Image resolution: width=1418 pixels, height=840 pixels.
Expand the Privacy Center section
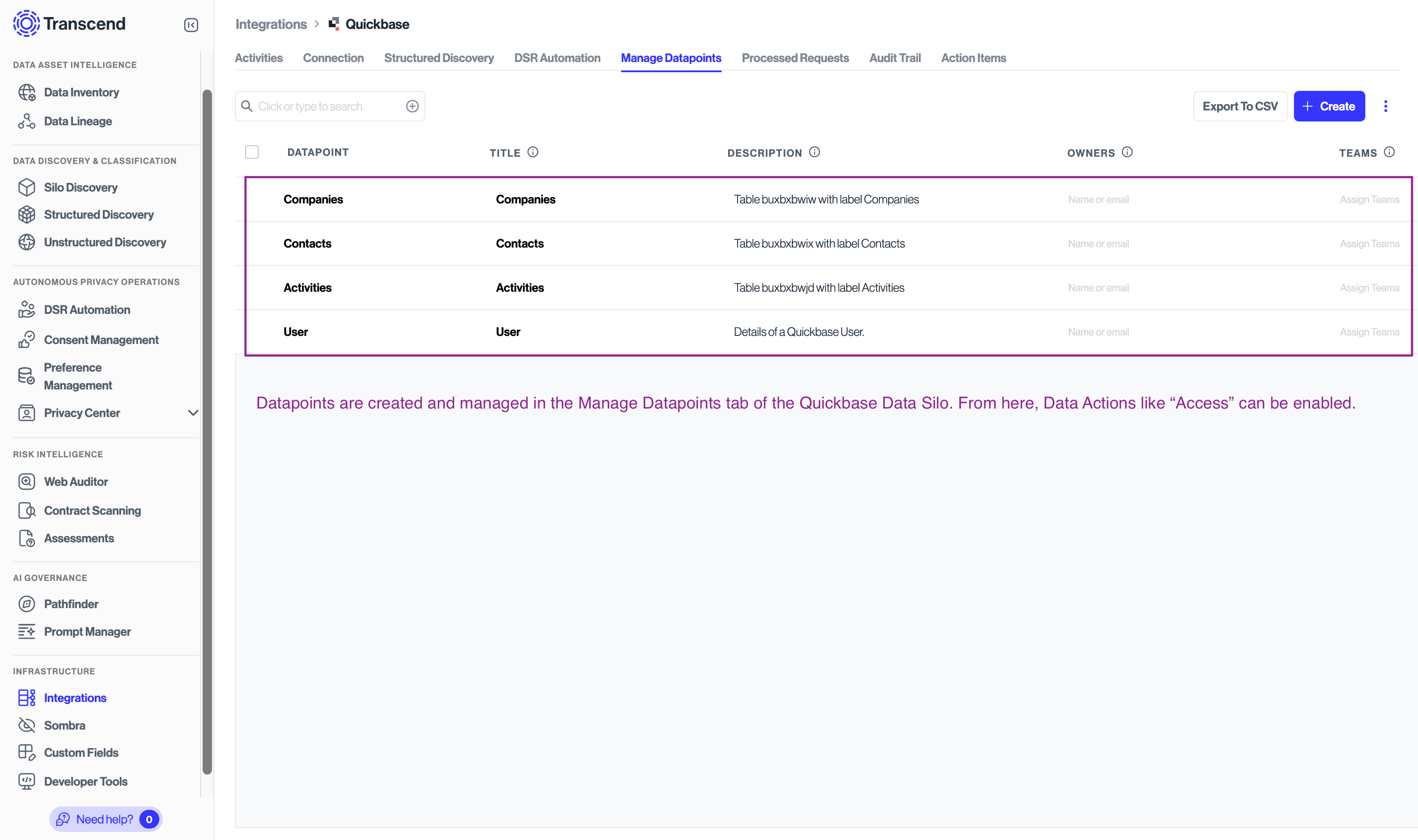coord(193,413)
